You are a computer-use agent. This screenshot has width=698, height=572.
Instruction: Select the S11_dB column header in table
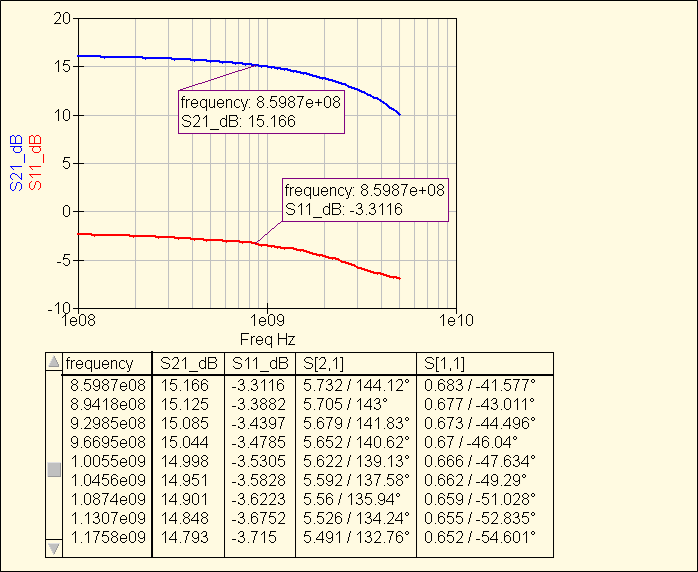point(260,364)
